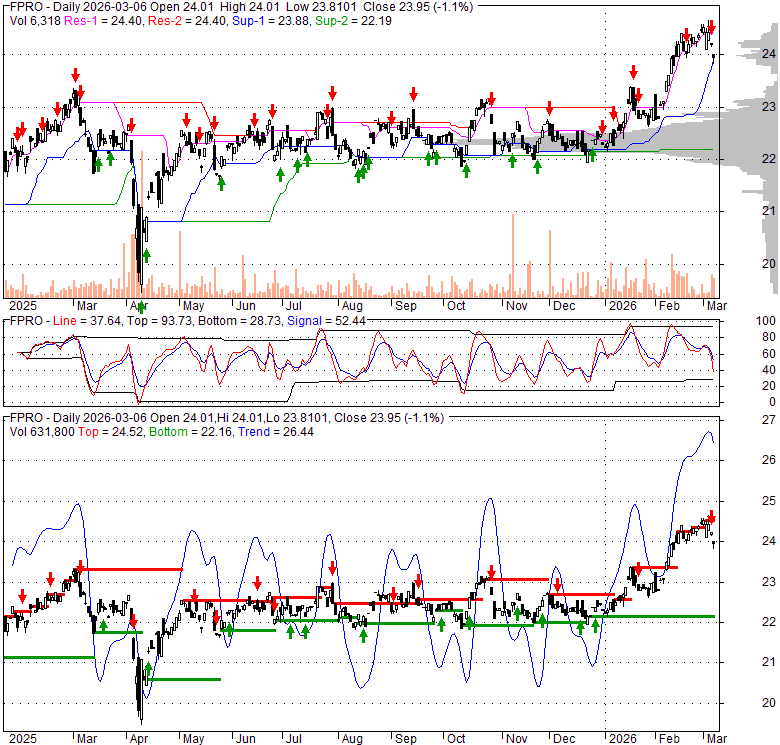Click the latest red arrow at the top-right of the top price chart
Viewport: 780px width, 745px height.
pos(711,26)
